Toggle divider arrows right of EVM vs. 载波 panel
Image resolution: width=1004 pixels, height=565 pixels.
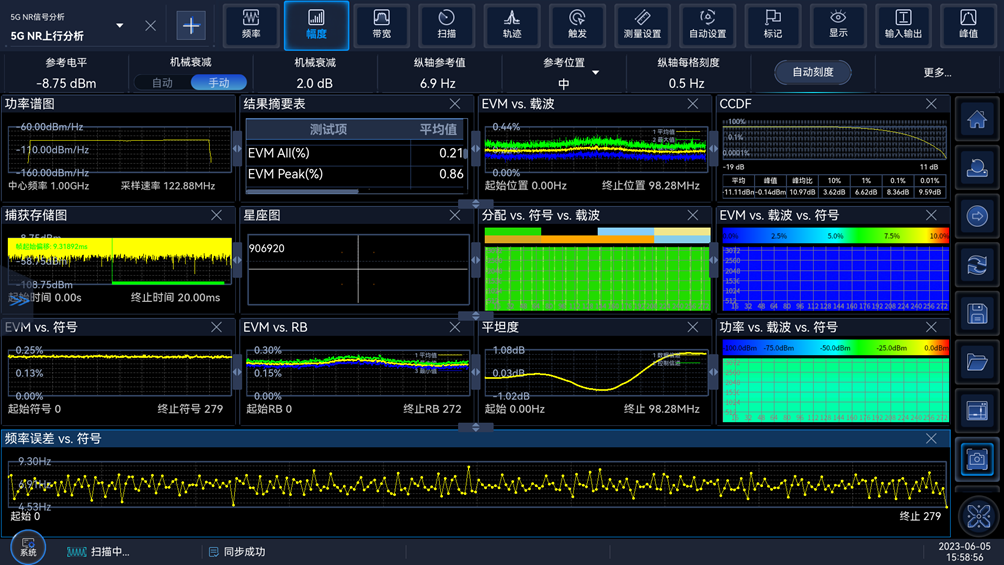click(713, 149)
